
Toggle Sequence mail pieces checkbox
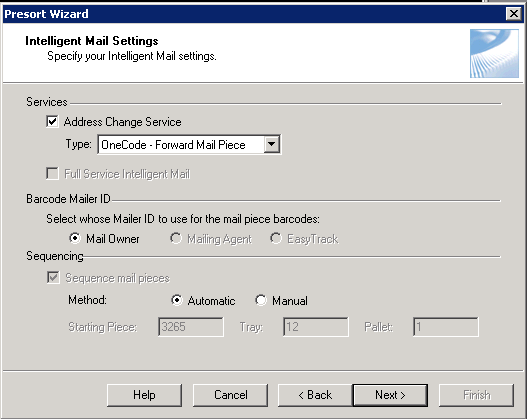click(x=53, y=278)
